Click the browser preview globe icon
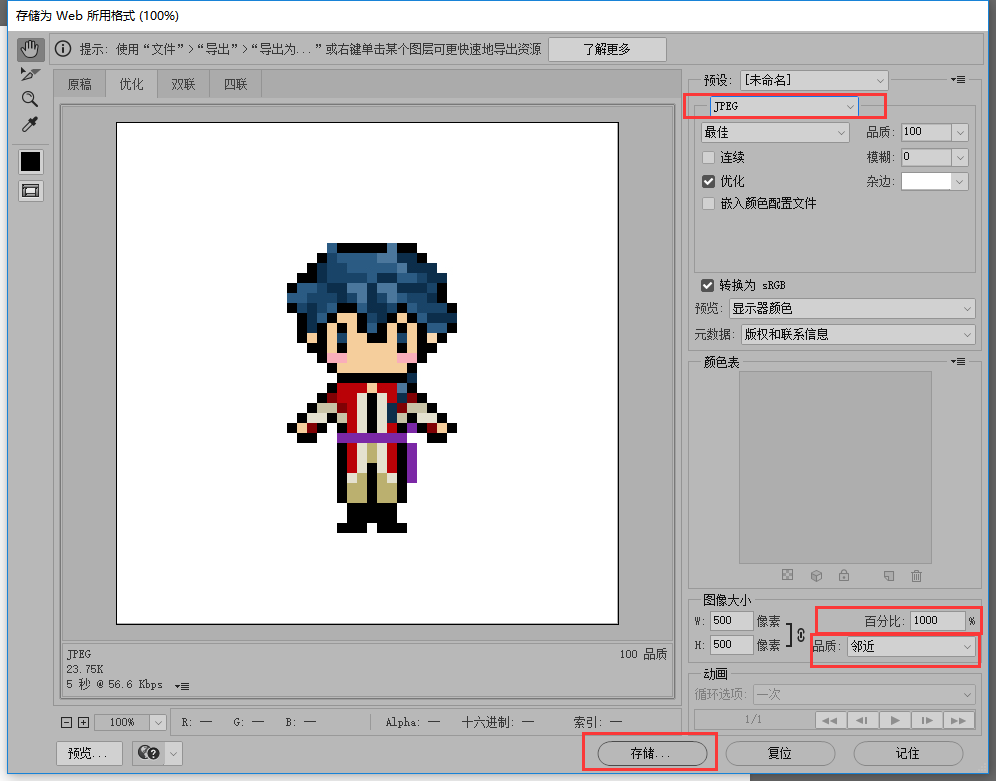 coord(149,753)
